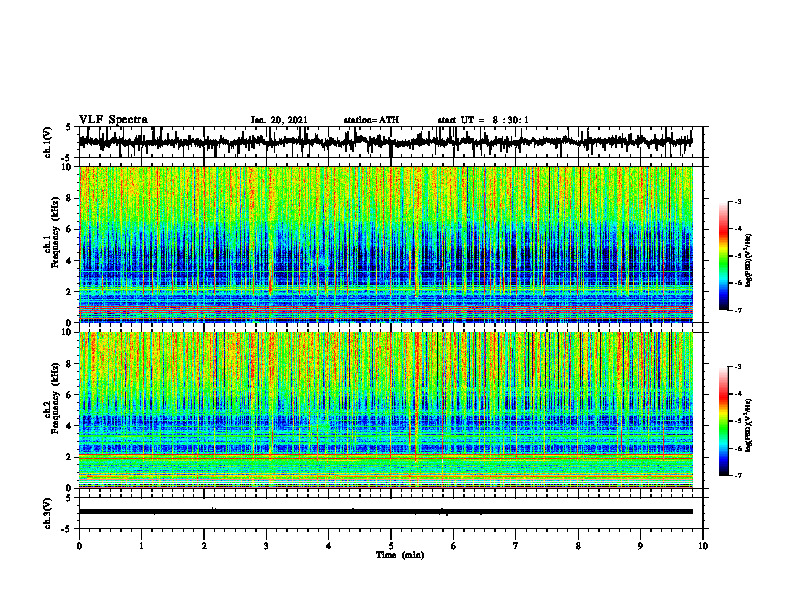Click inside the ch.1 spectrogram panel
Image resolution: width=792 pixels, height=612 pixels.
(x=386, y=244)
